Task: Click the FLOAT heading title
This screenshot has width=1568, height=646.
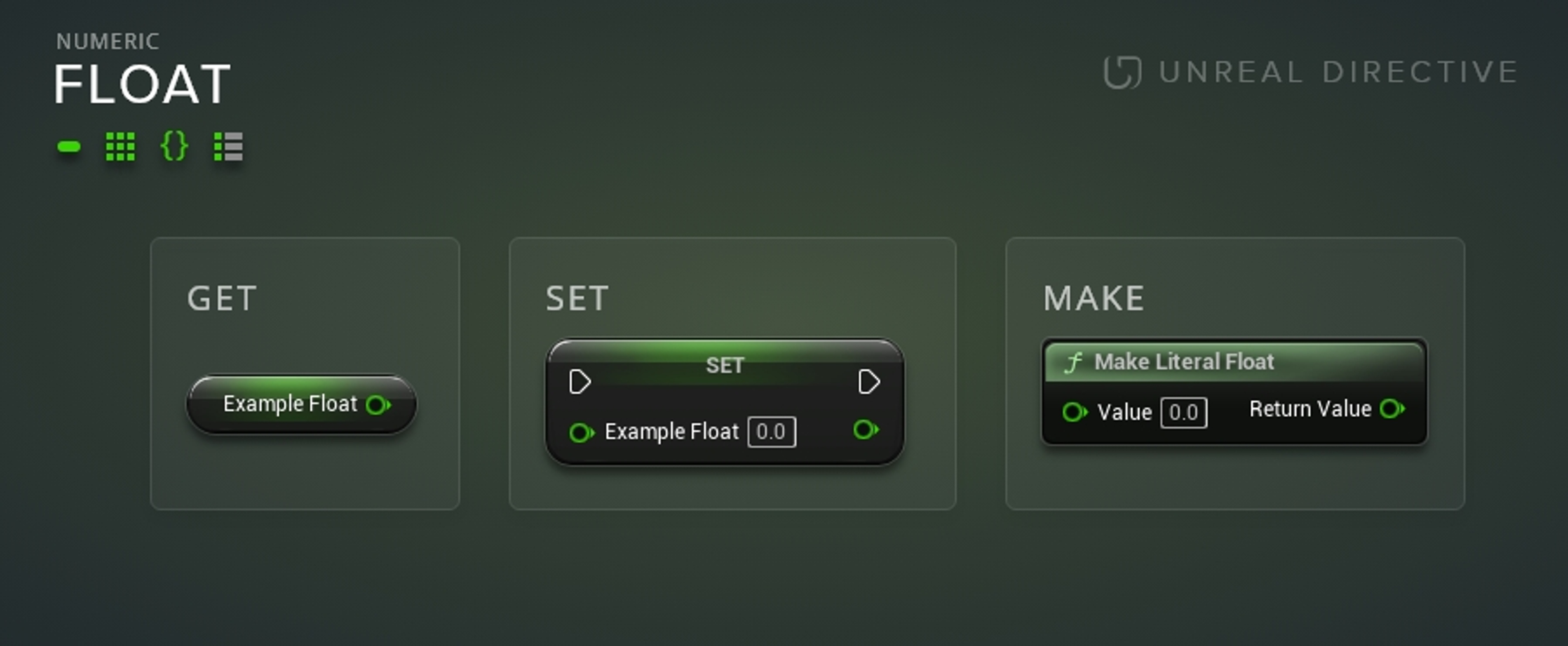Action: [x=143, y=84]
